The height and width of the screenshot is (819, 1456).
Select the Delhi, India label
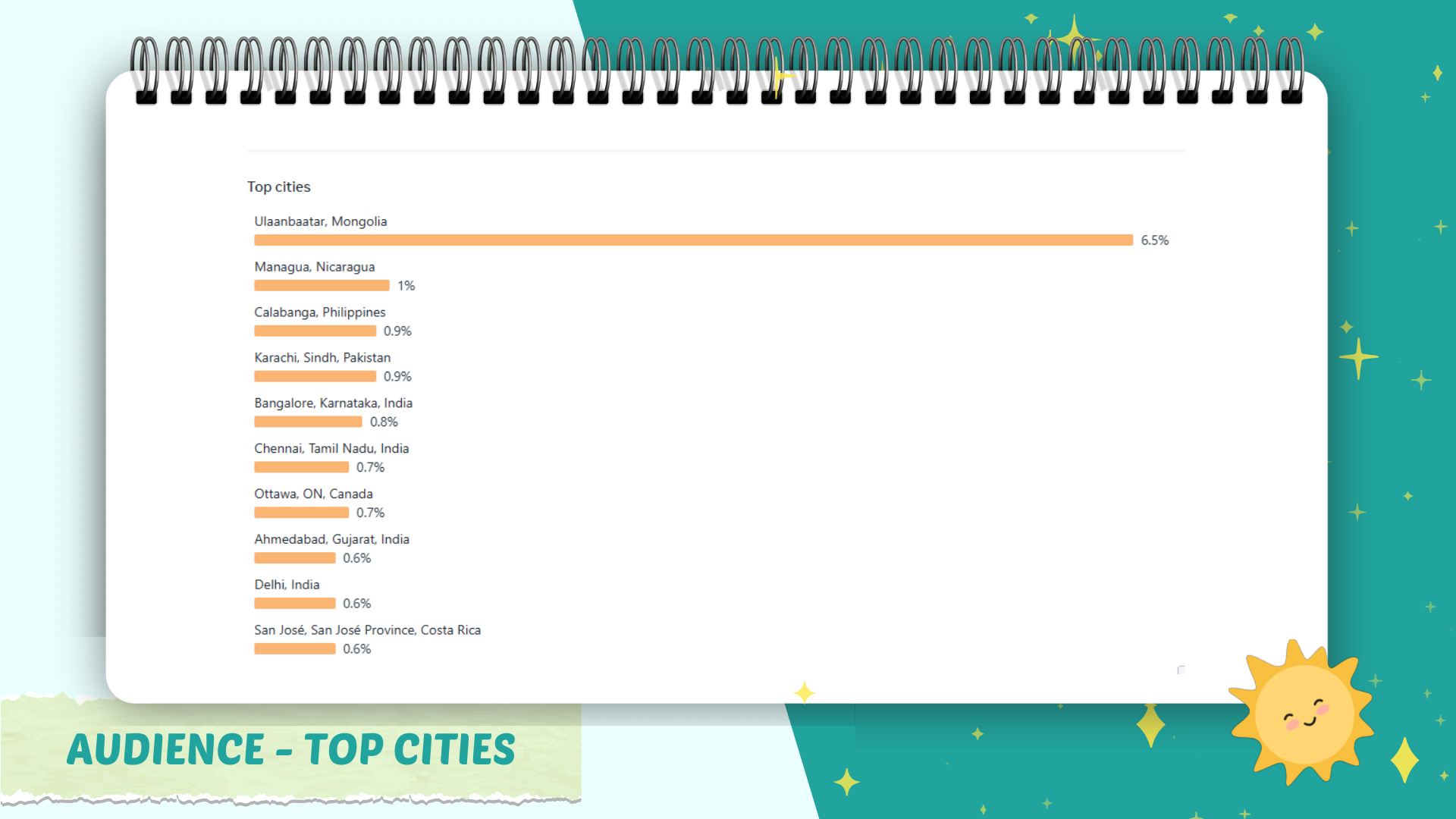pyautogui.click(x=287, y=585)
